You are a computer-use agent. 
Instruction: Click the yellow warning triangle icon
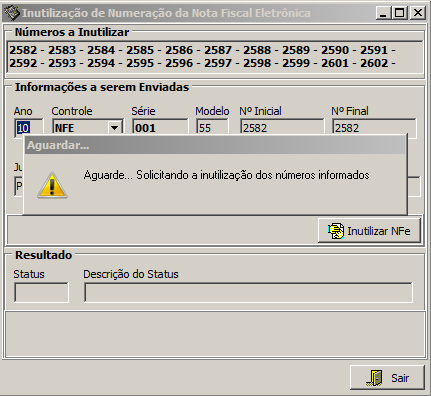[52, 185]
